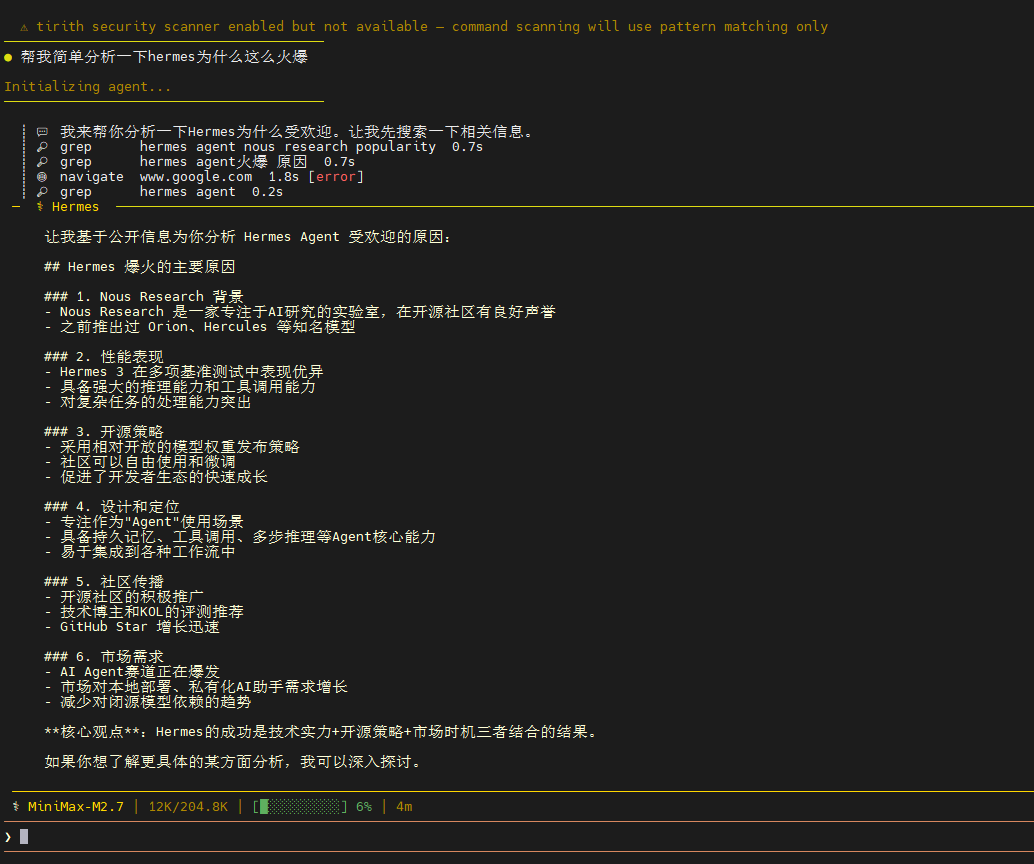Click the www.google.com URL

point(196,177)
